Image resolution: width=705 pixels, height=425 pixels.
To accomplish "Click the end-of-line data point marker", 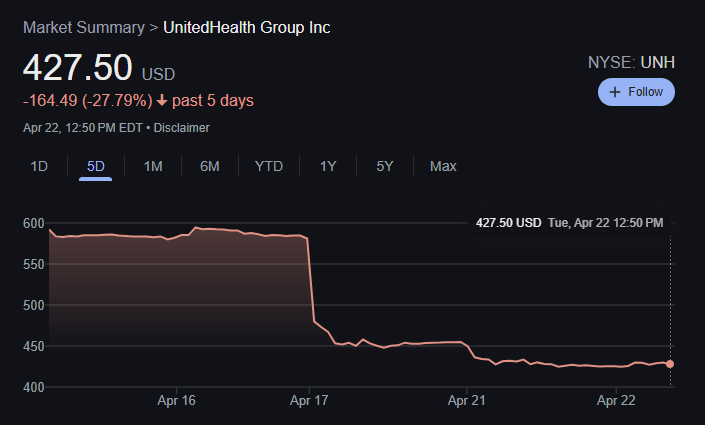I will pos(669,364).
